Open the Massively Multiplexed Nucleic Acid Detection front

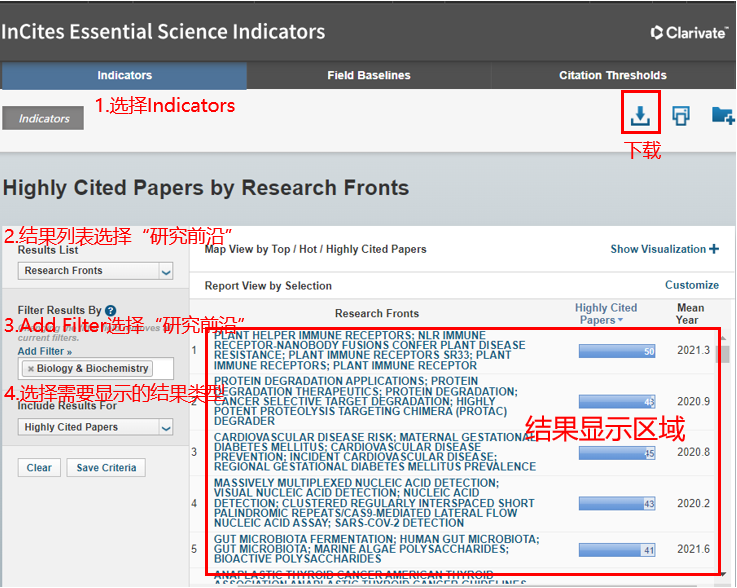(x=374, y=503)
